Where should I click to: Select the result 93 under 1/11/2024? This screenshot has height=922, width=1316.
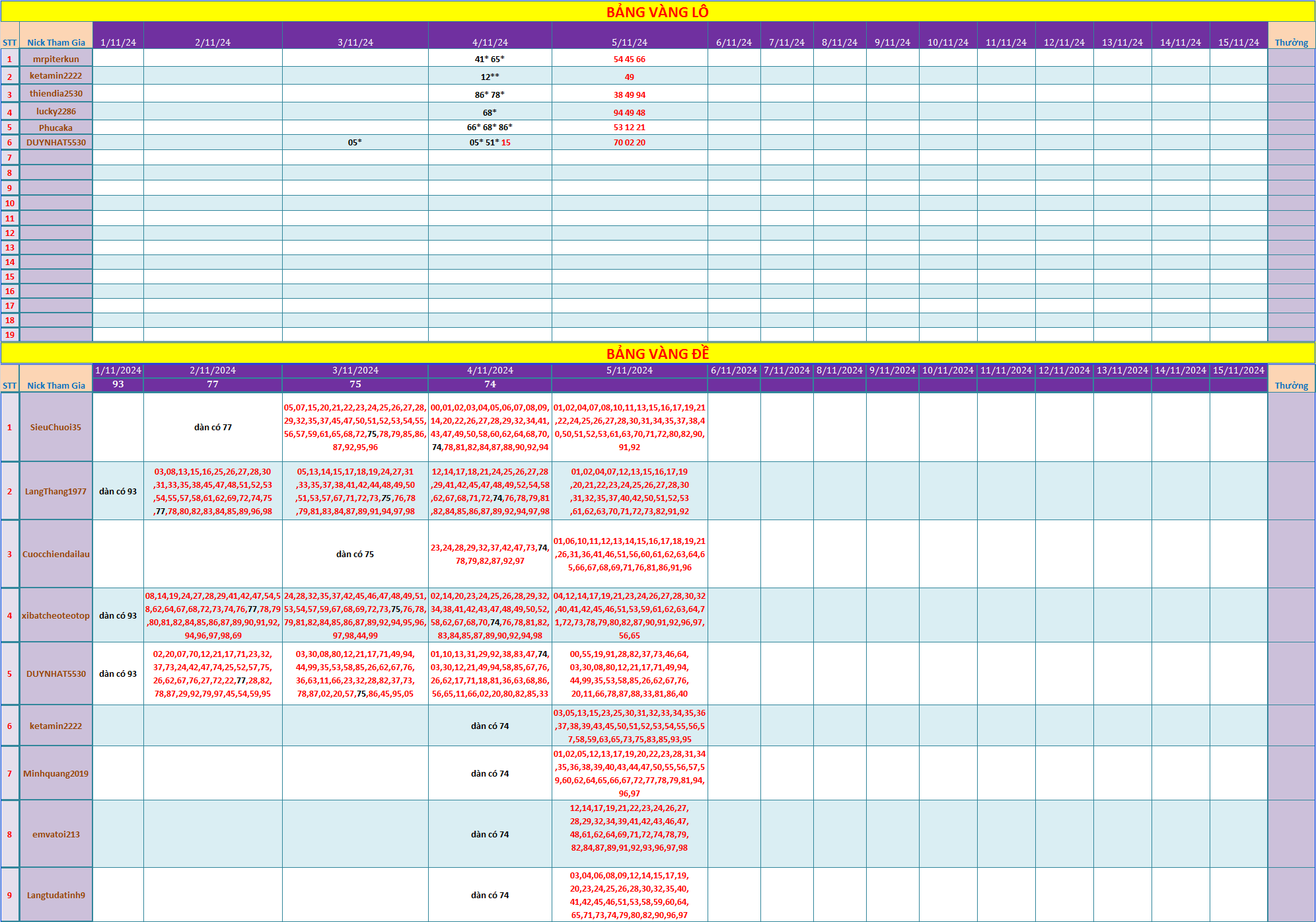[x=118, y=384]
